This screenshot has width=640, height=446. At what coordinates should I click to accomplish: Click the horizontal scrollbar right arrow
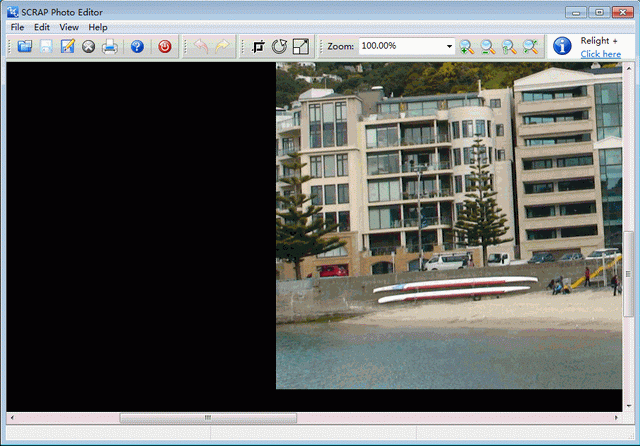pos(616,417)
